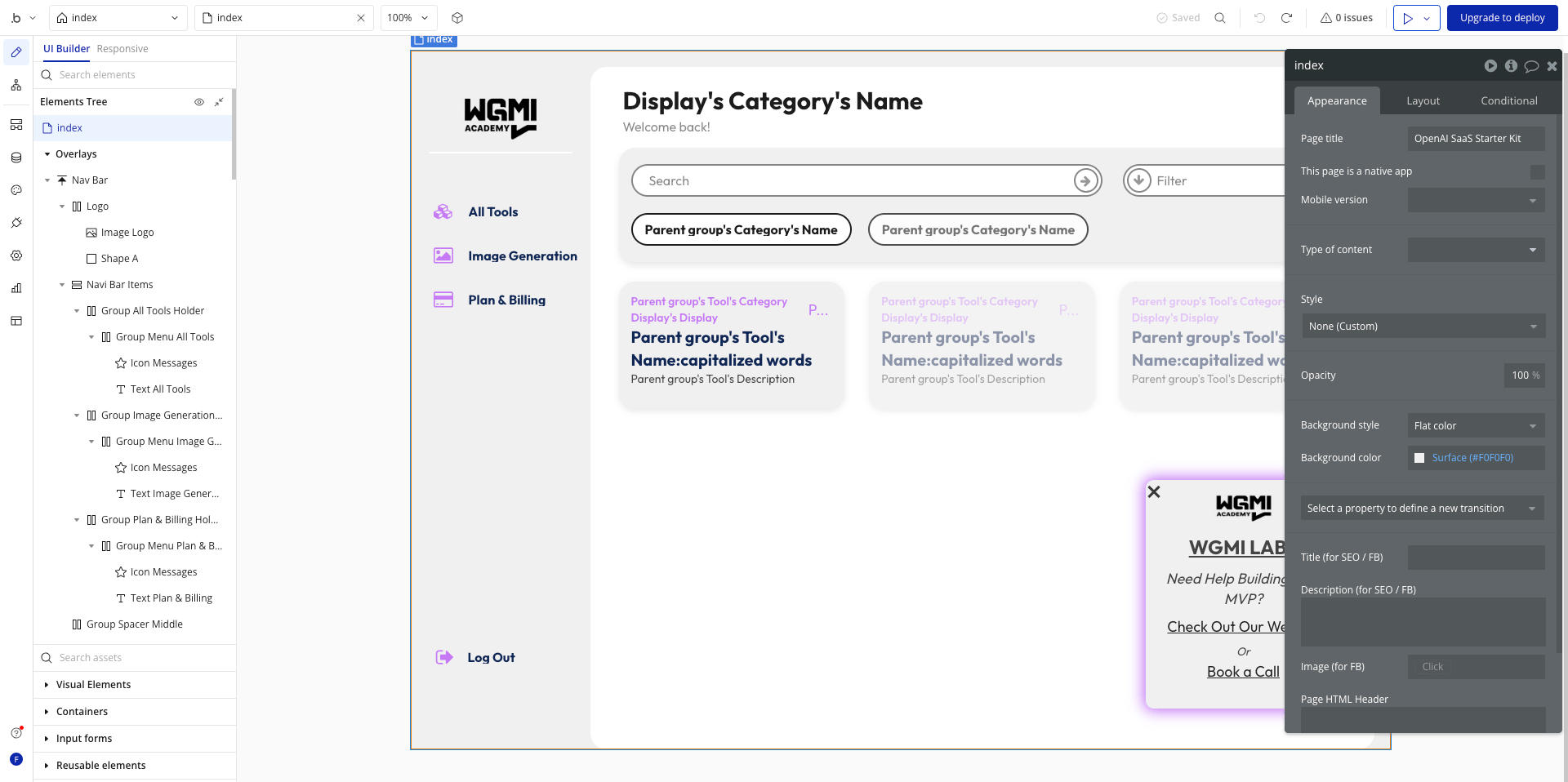Screen dimensions: 1568x782
Task: Click the search magnifier in top bar
Action: pyautogui.click(x=1220, y=18)
